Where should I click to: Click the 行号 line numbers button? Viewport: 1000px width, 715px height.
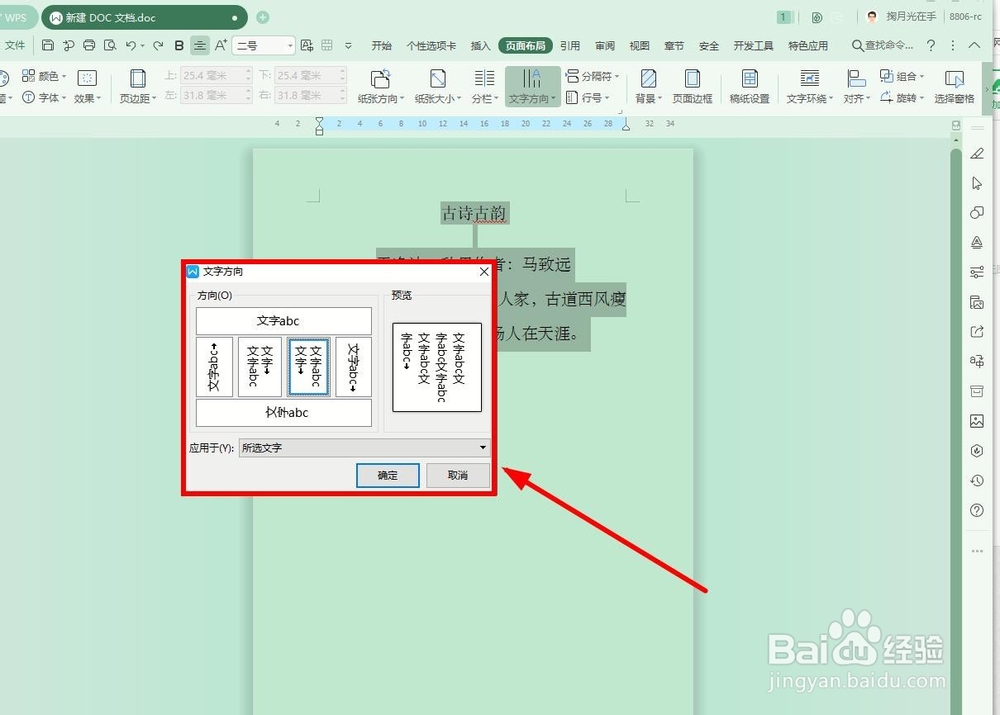[x=587, y=98]
